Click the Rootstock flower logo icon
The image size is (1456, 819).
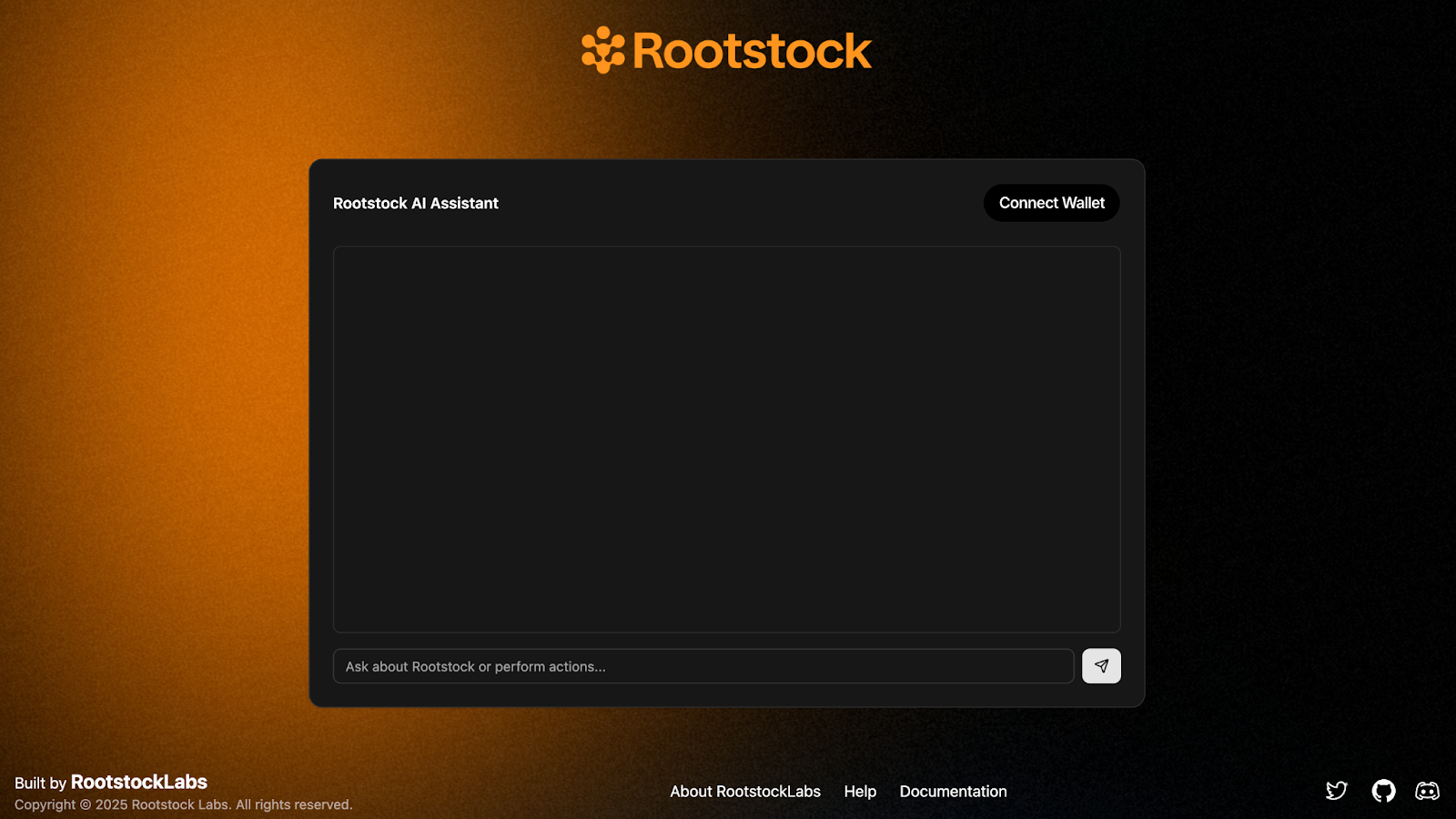(602, 50)
